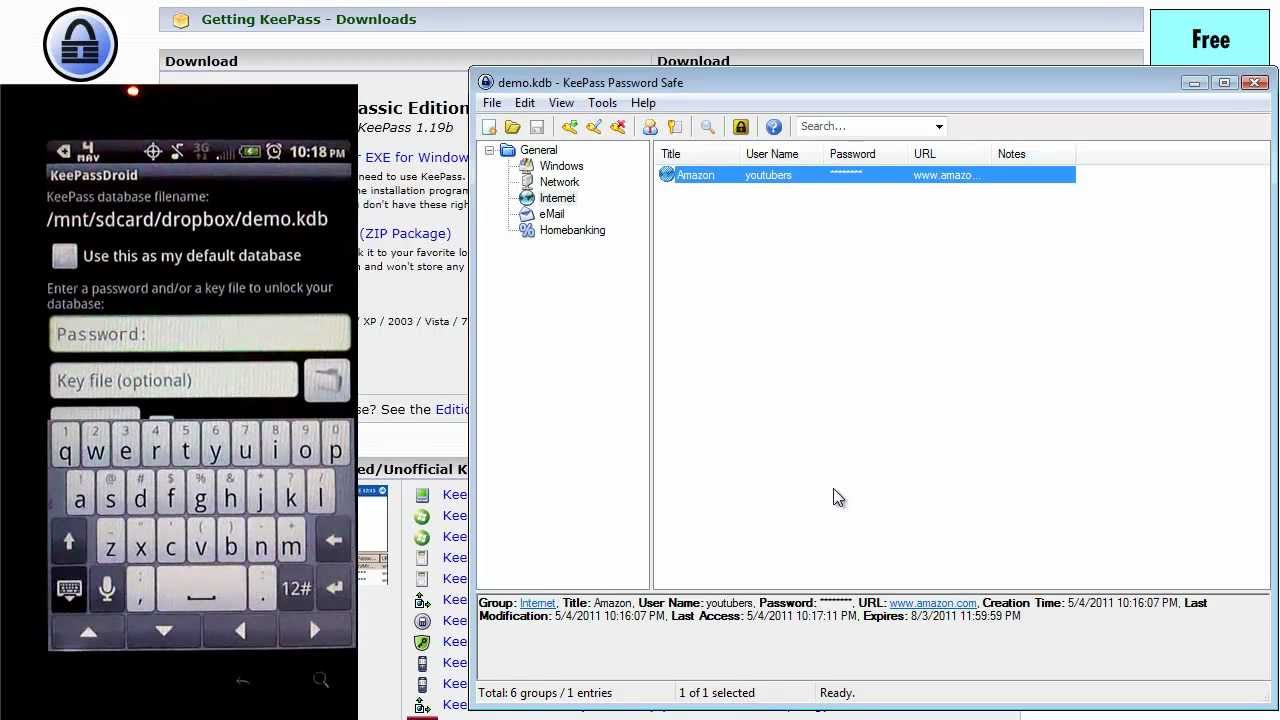Delete entry using key with red X
Viewport: 1280px width, 720px height.
tap(618, 127)
